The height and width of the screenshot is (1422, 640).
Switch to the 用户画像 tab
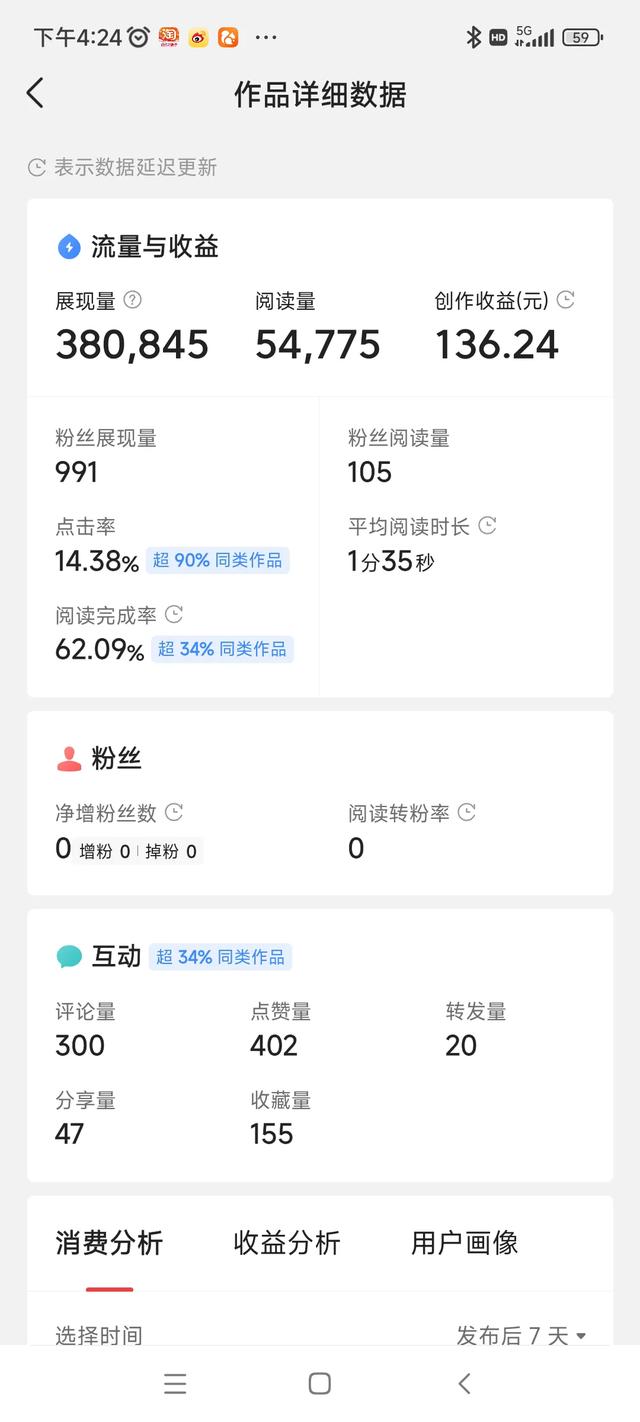coord(464,1243)
